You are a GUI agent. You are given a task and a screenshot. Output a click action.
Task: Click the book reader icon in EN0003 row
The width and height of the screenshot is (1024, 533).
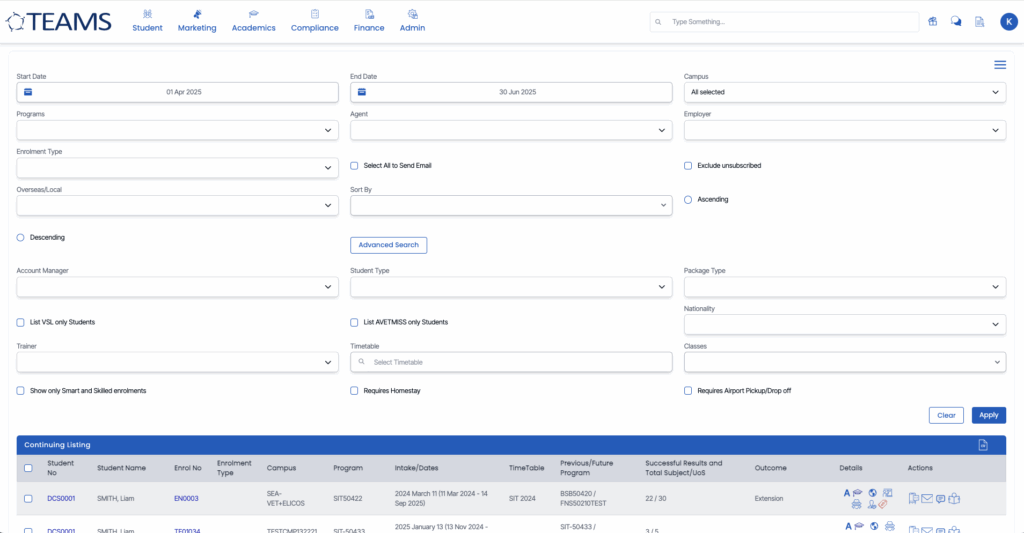point(954,498)
